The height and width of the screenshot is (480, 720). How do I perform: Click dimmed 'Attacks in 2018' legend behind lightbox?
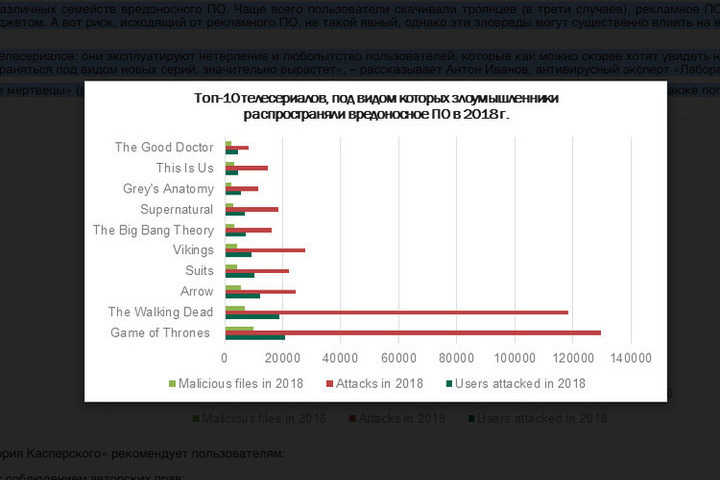(397, 418)
